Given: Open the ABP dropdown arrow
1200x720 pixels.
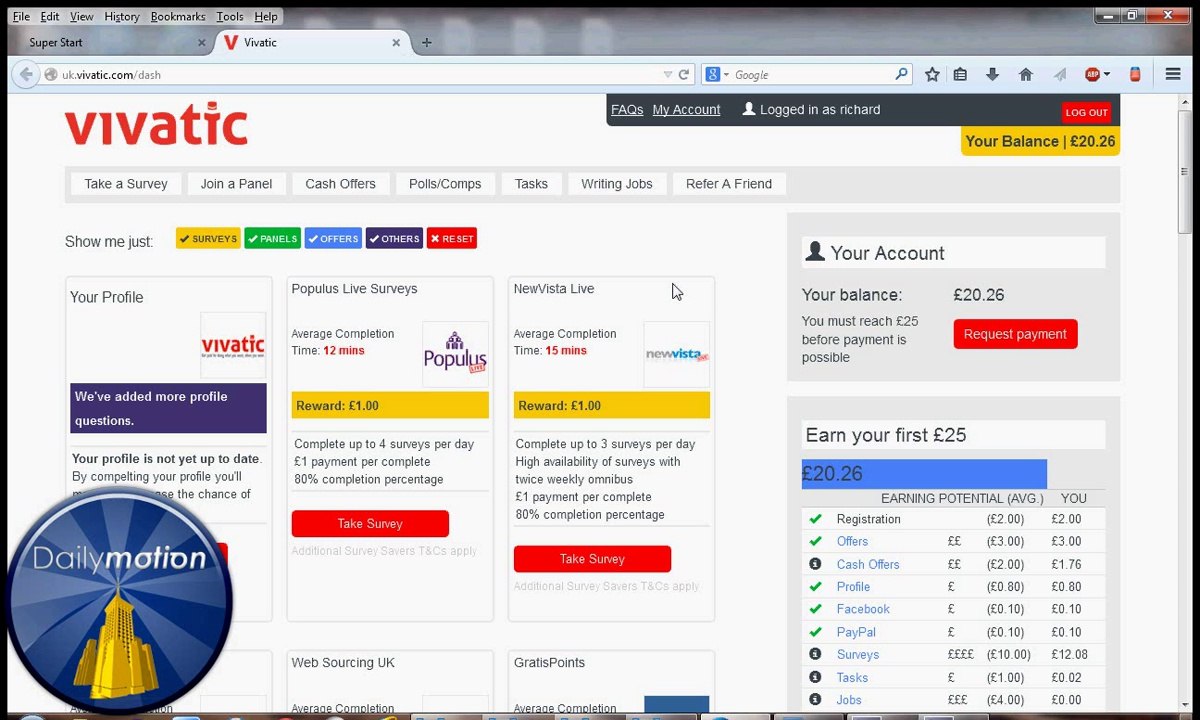Looking at the screenshot, I should [x=1107, y=75].
